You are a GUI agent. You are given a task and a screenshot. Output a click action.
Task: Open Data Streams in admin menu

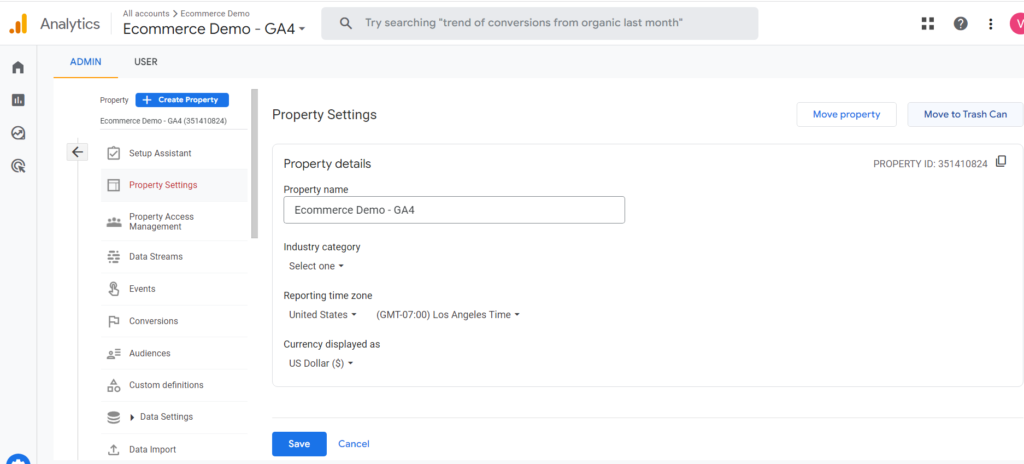(x=155, y=257)
